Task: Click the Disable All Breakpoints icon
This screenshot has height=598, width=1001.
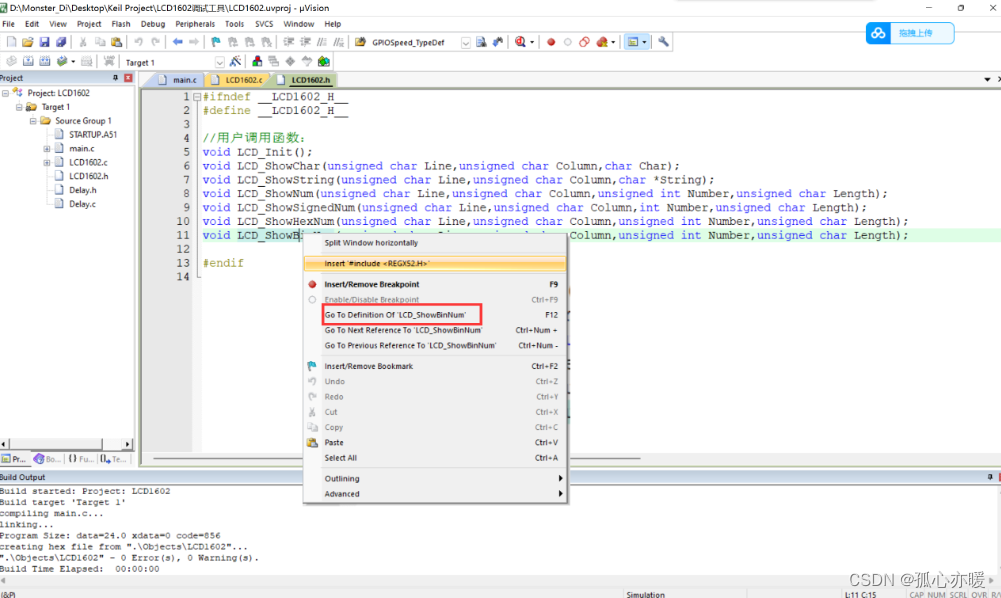Action: tap(584, 42)
